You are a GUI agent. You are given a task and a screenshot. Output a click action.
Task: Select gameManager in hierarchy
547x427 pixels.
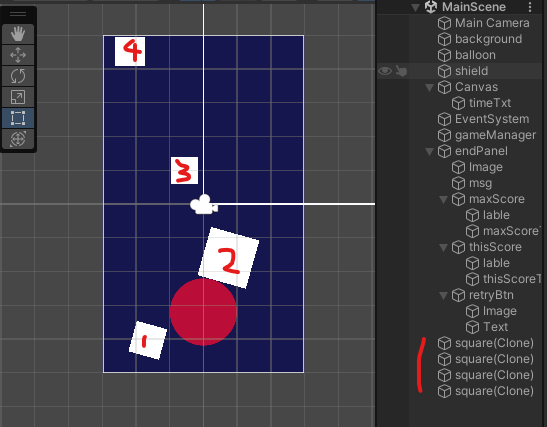coord(495,135)
